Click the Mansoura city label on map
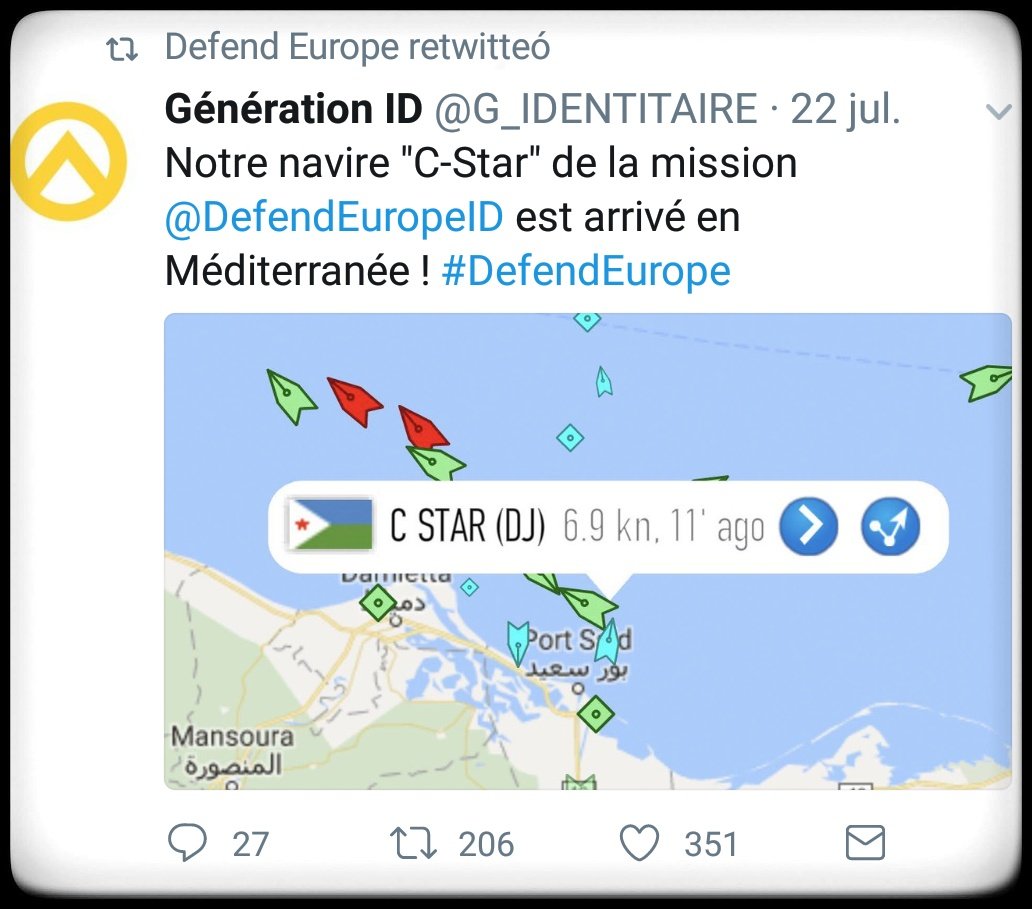The width and height of the screenshot is (1032, 909). [x=233, y=737]
